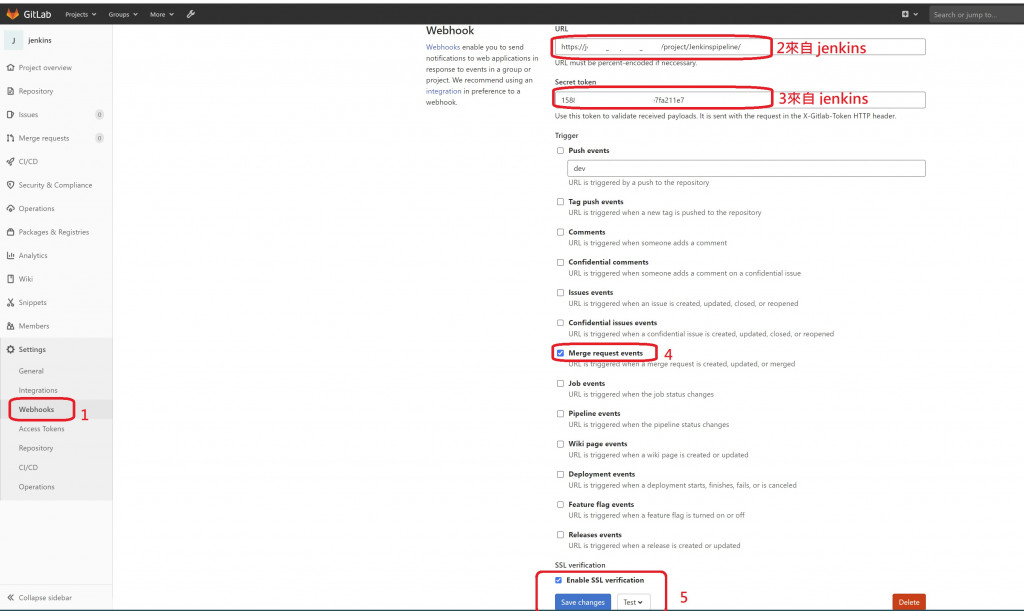Open the CI/CD rocket icon
Viewport: 1024px width, 611px height.
tap(10, 161)
